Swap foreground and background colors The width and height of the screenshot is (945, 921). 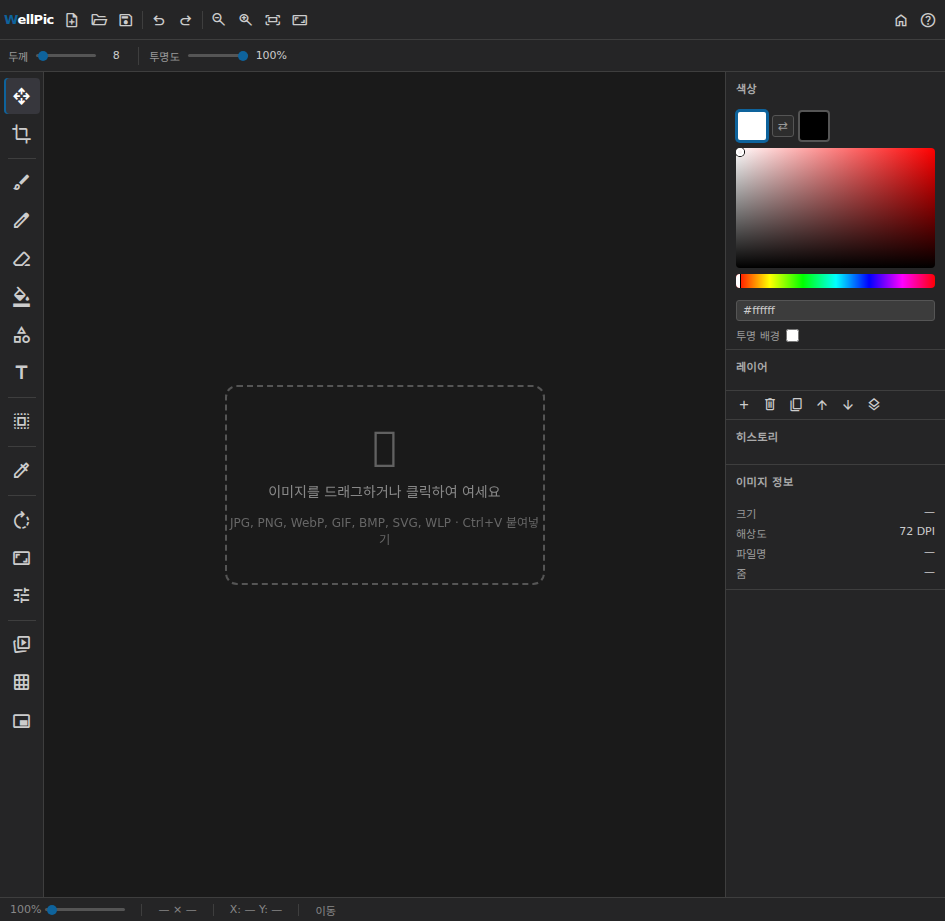pos(783,126)
